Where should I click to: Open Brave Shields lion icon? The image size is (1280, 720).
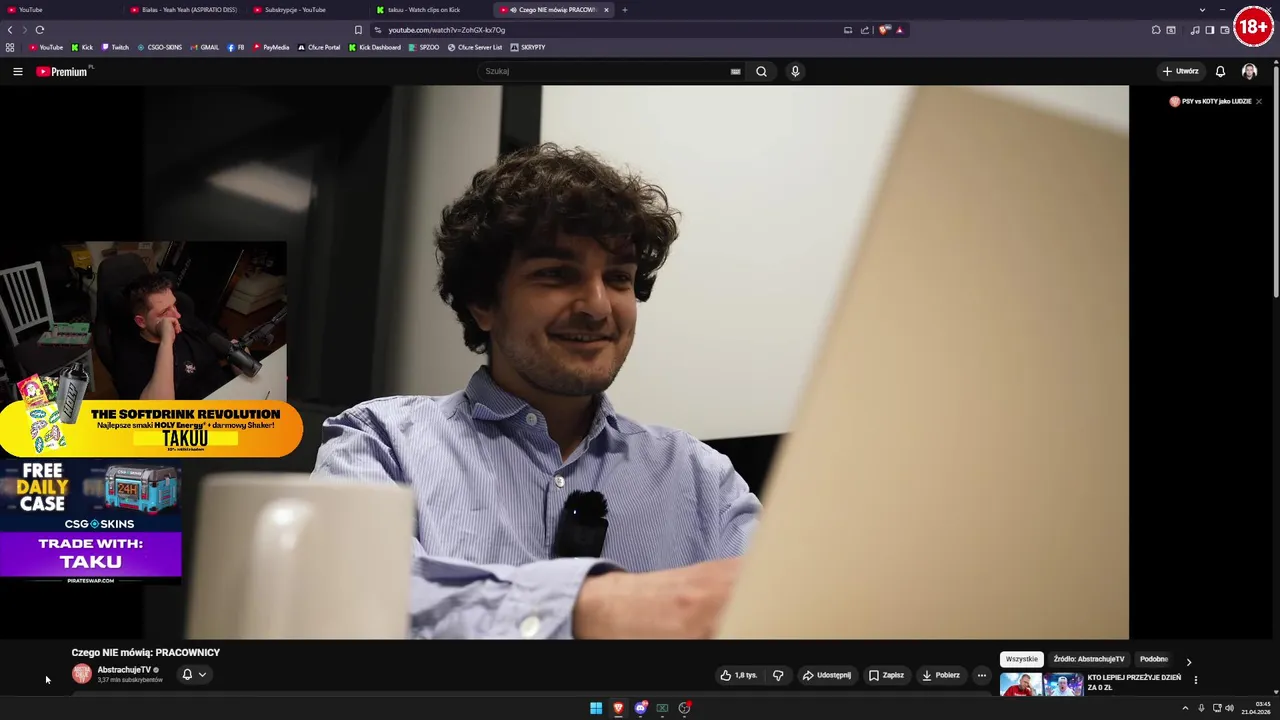884,30
